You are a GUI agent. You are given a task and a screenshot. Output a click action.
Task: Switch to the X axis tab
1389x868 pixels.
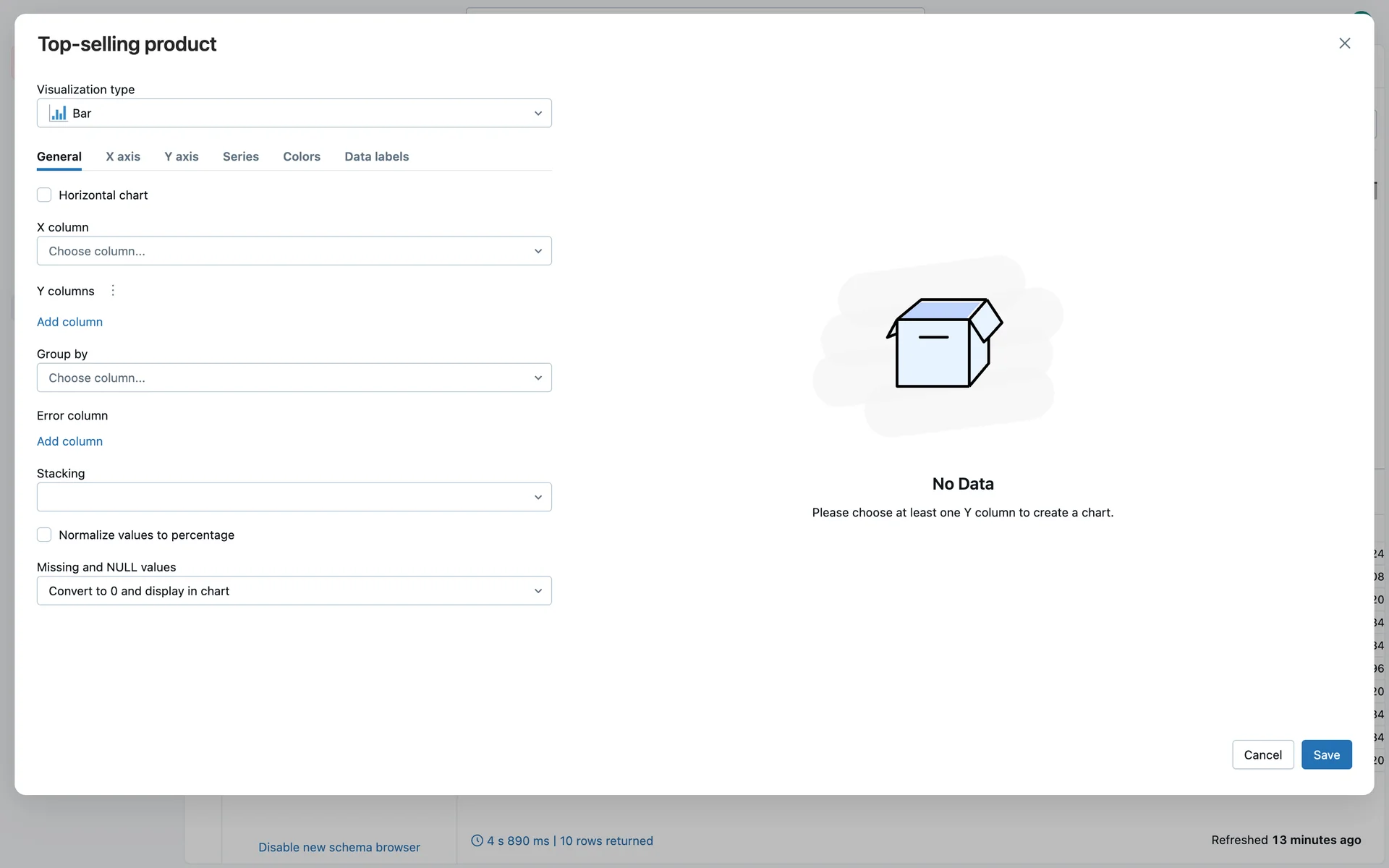[x=123, y=156]
